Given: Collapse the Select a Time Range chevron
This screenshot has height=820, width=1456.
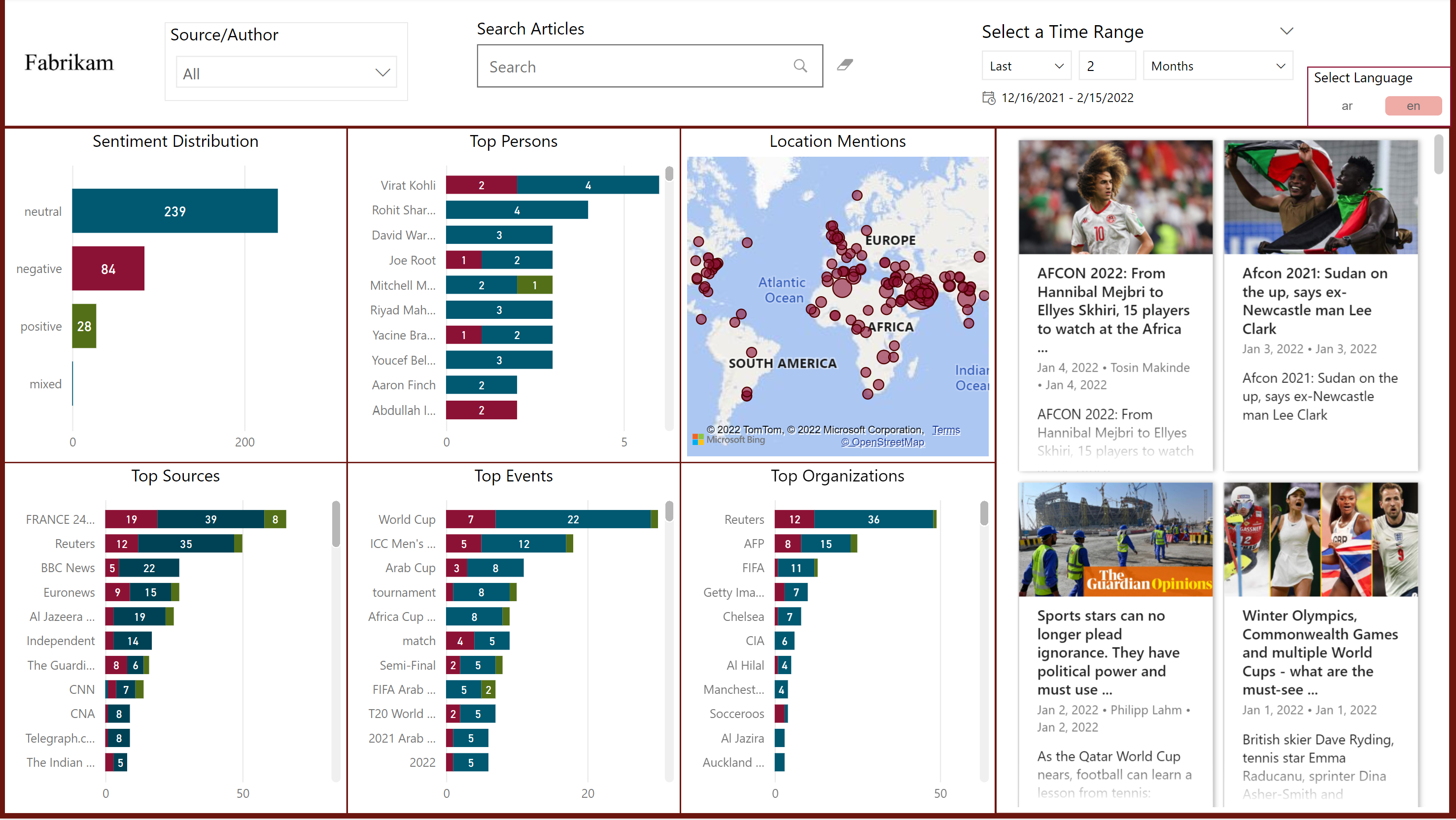Looking at the screenshot, I should tap(1286, 31).
